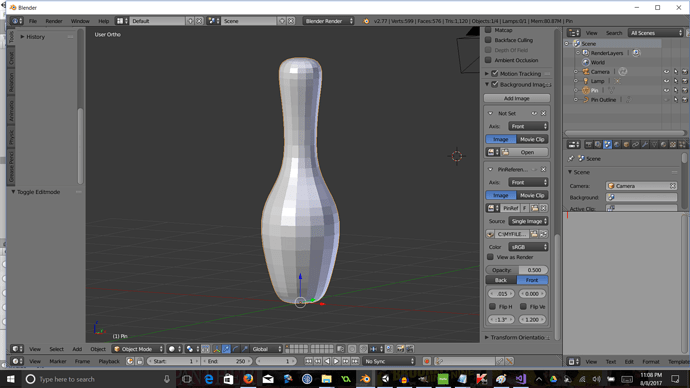
Task: Open the Window menu
Action: pyautogui.click(x=80, y=21)
